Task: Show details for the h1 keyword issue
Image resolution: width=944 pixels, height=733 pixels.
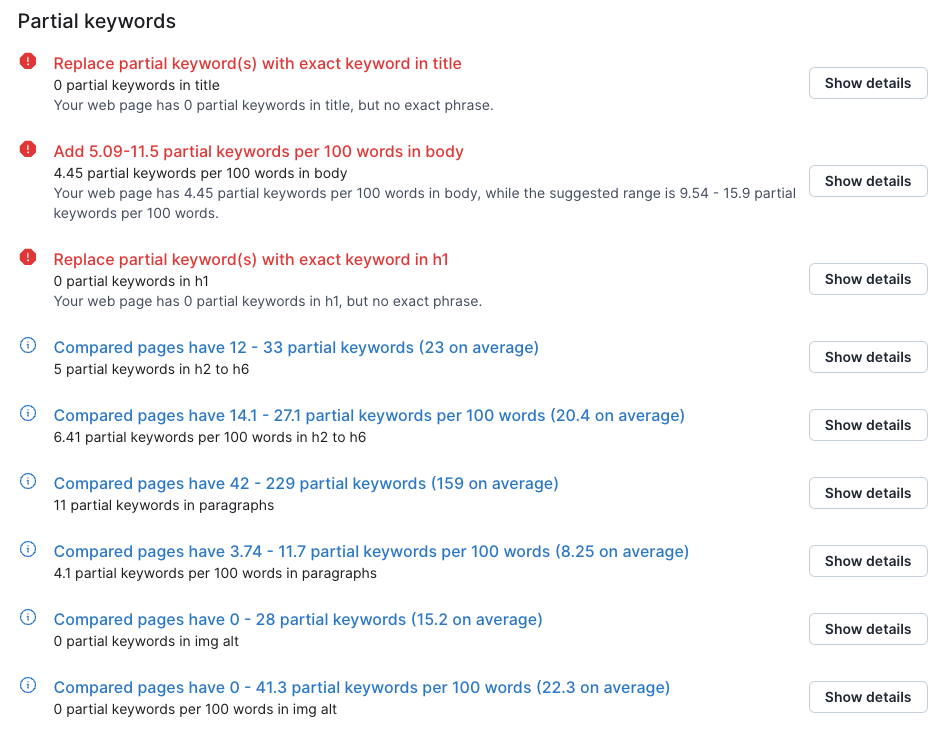Action: [868, 279]
